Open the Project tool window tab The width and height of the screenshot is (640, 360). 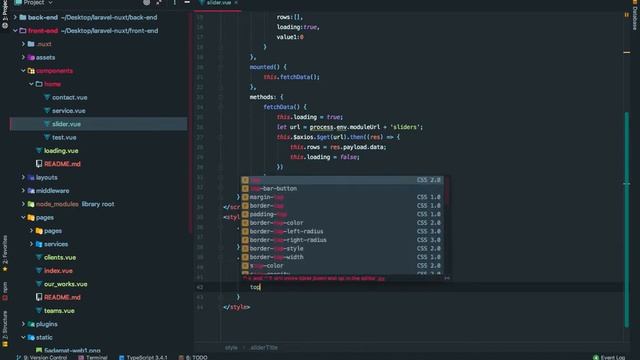point(4,14)
